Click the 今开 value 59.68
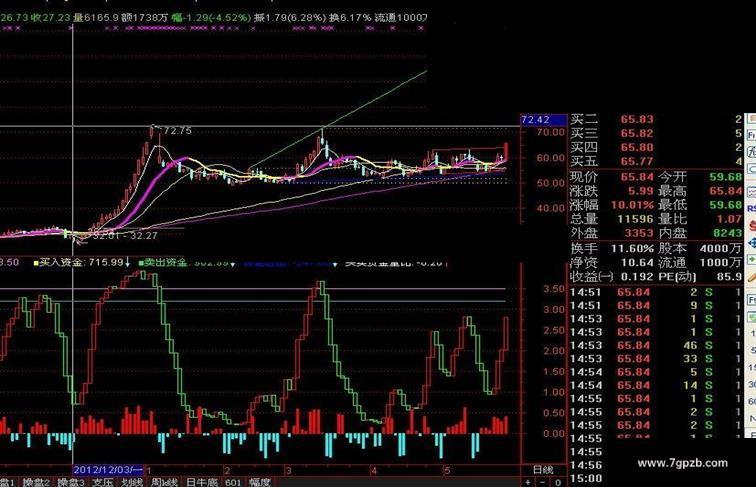This screenshot has width=756, height=487. (726, 177)
